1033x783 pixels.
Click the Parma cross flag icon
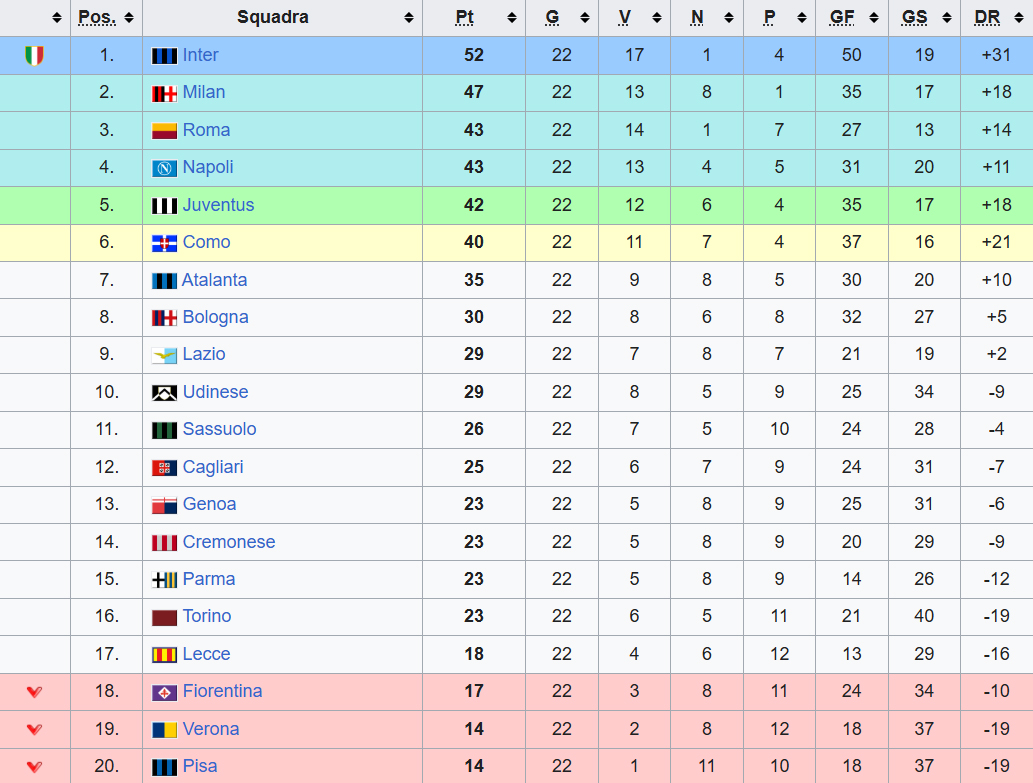(x=164, y=580)
